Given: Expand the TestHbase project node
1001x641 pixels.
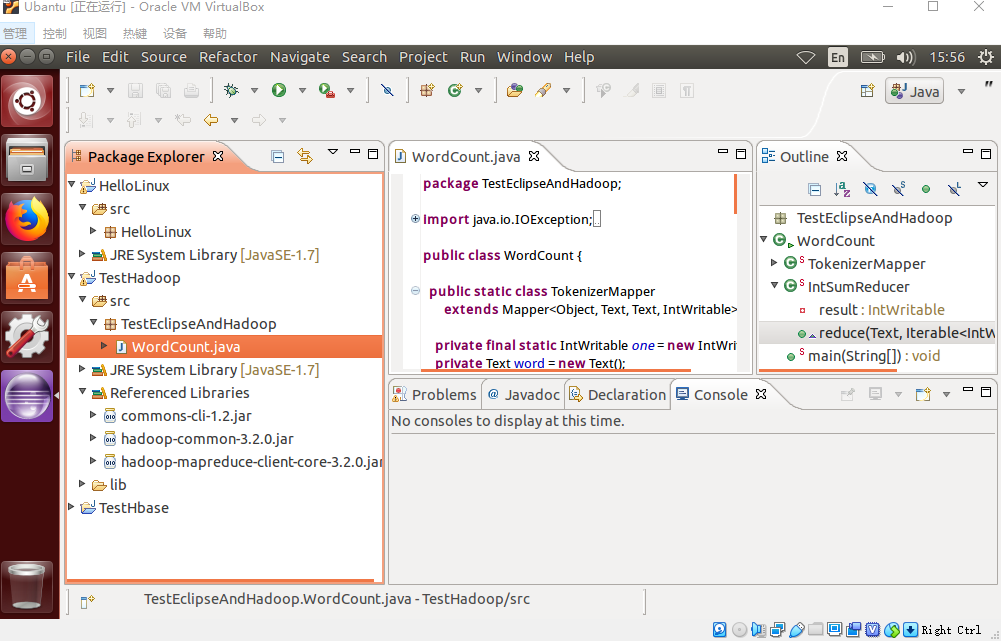Looking at the screenshot, I should (73, 507).
